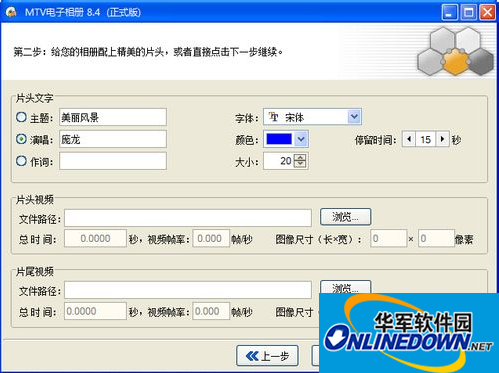Image resolution: width=499 pixels, height=373 pixels.
Task: Click 片尾视频 总时间 field showing 0.0000
Action: click(x=95, y=311)
